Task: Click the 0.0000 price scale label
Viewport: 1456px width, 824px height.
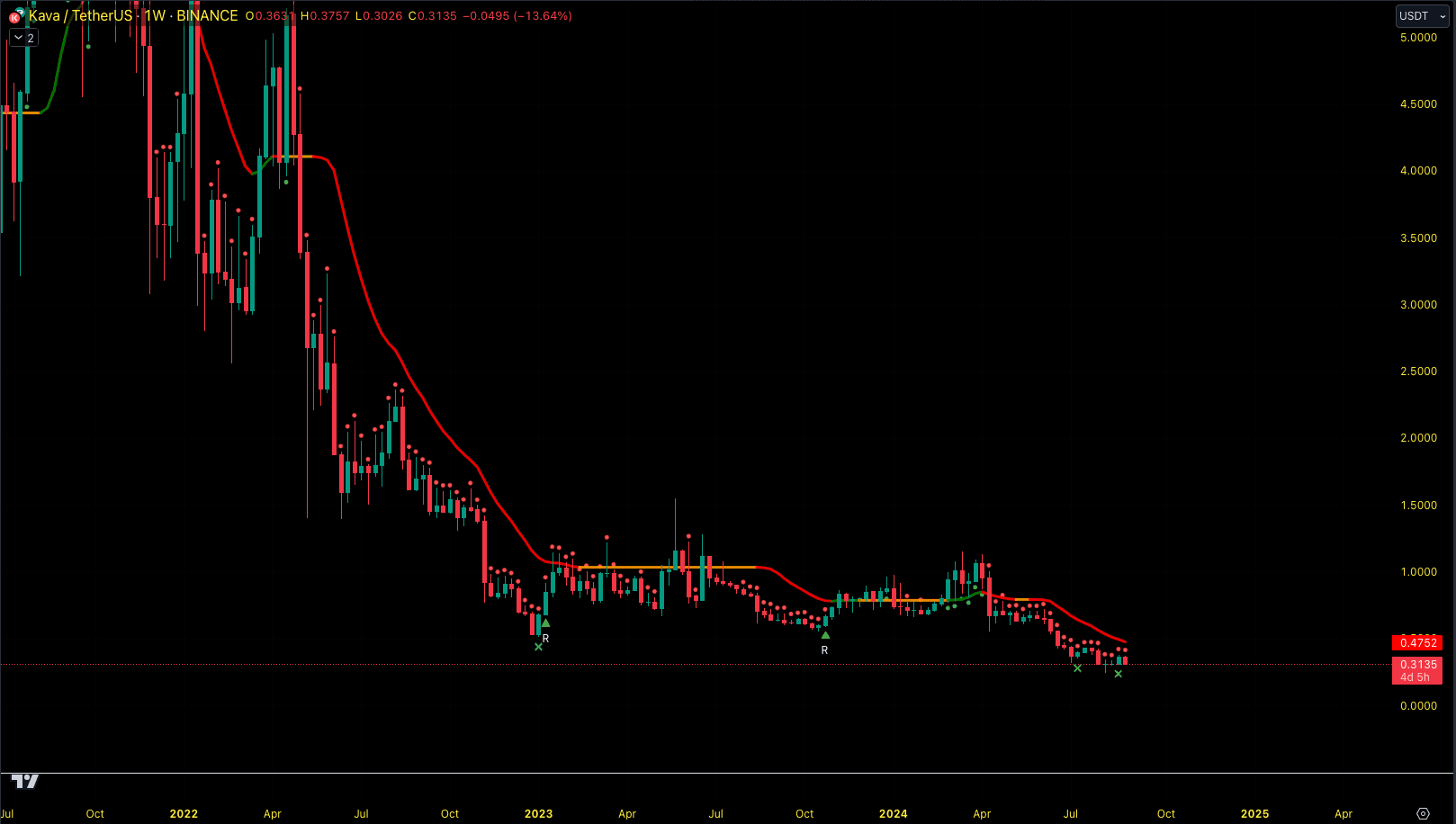Action: pos(1418,706)
